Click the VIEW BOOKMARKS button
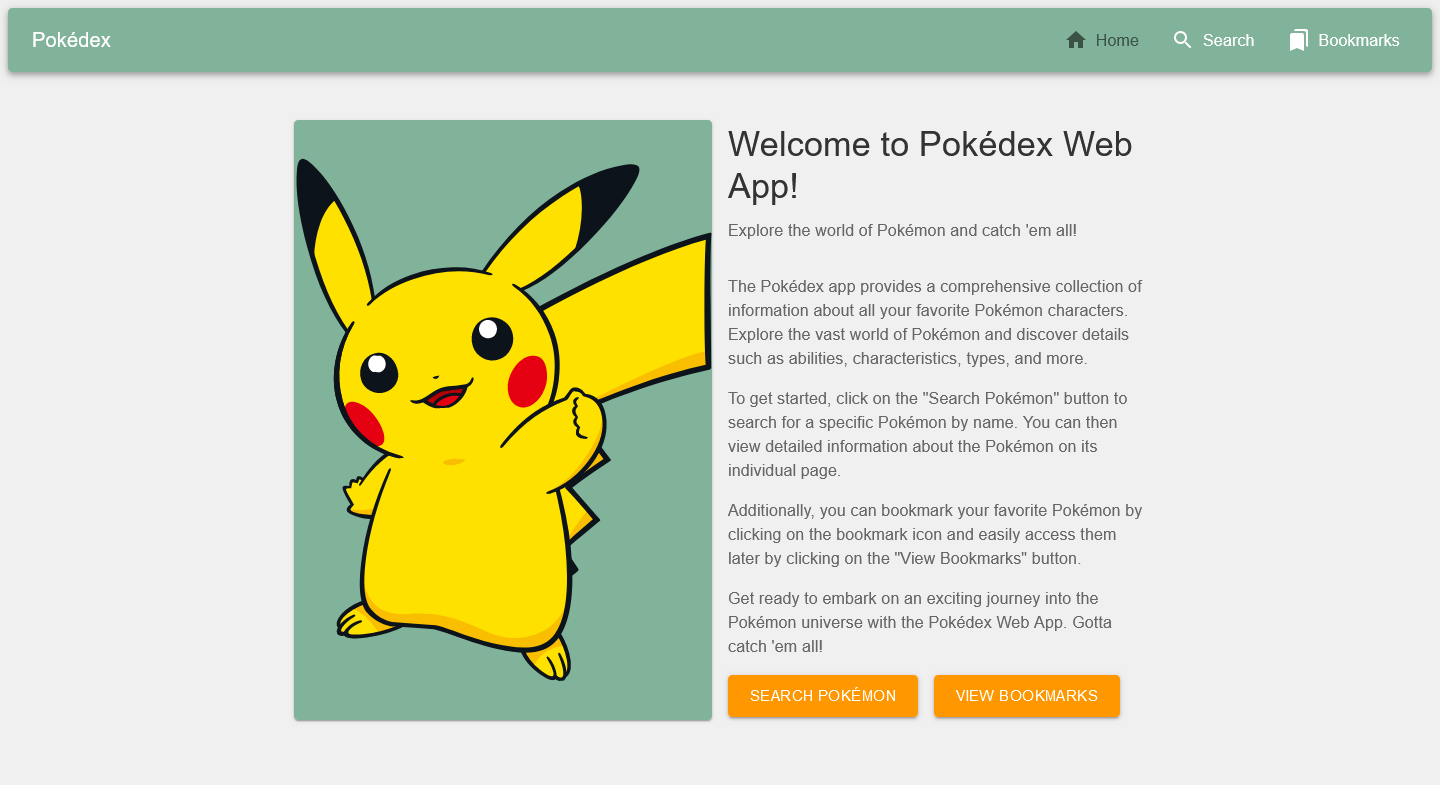 [1027, 696]
